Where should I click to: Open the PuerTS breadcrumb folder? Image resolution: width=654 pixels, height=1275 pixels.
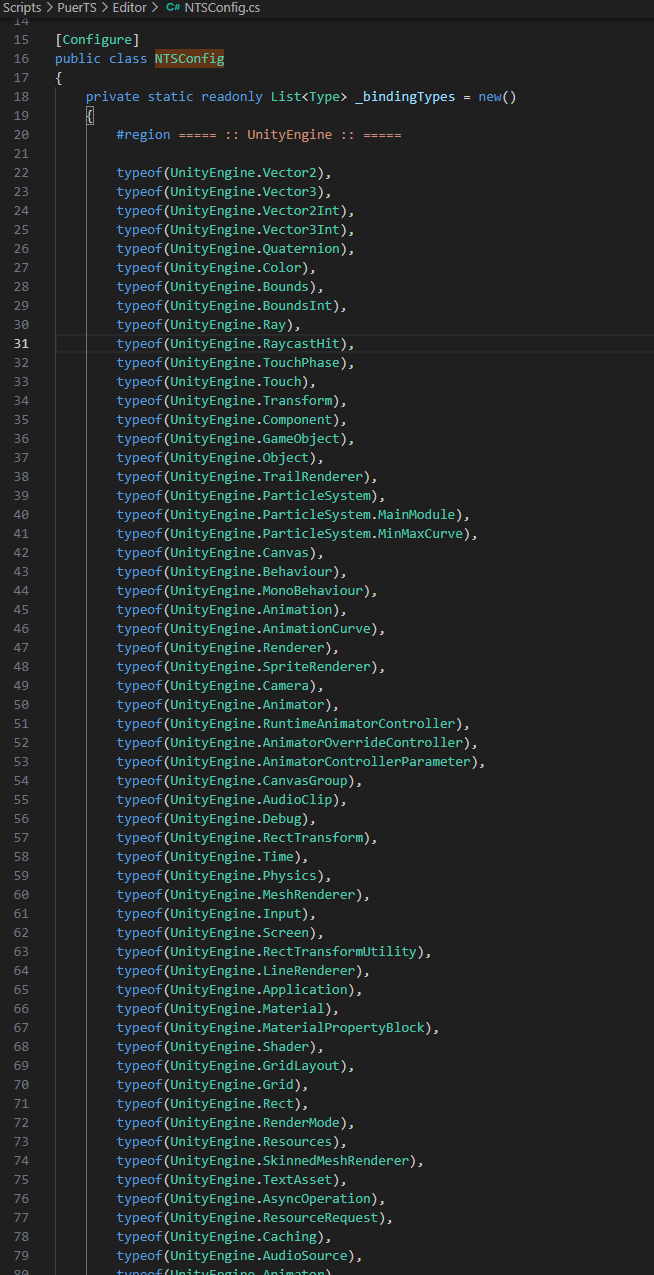77,7
